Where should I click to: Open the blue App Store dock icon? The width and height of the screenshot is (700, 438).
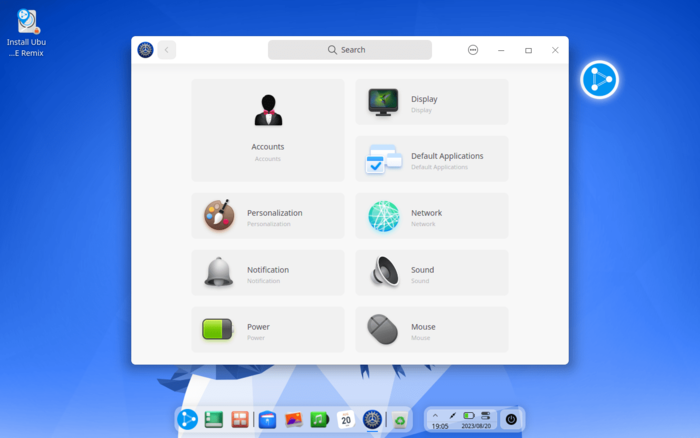coord(267,420)
